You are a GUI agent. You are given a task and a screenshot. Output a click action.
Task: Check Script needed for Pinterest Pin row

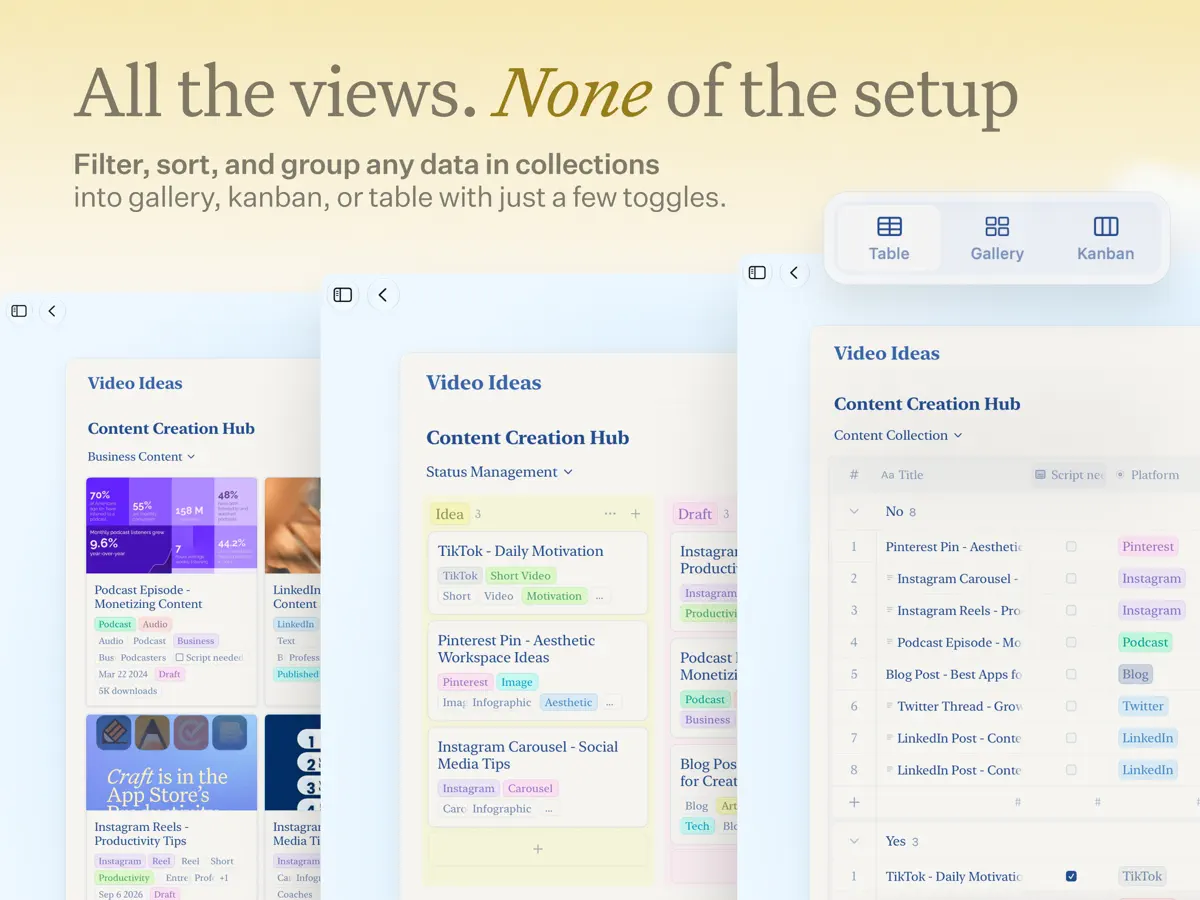click(x=1071, y=547)
